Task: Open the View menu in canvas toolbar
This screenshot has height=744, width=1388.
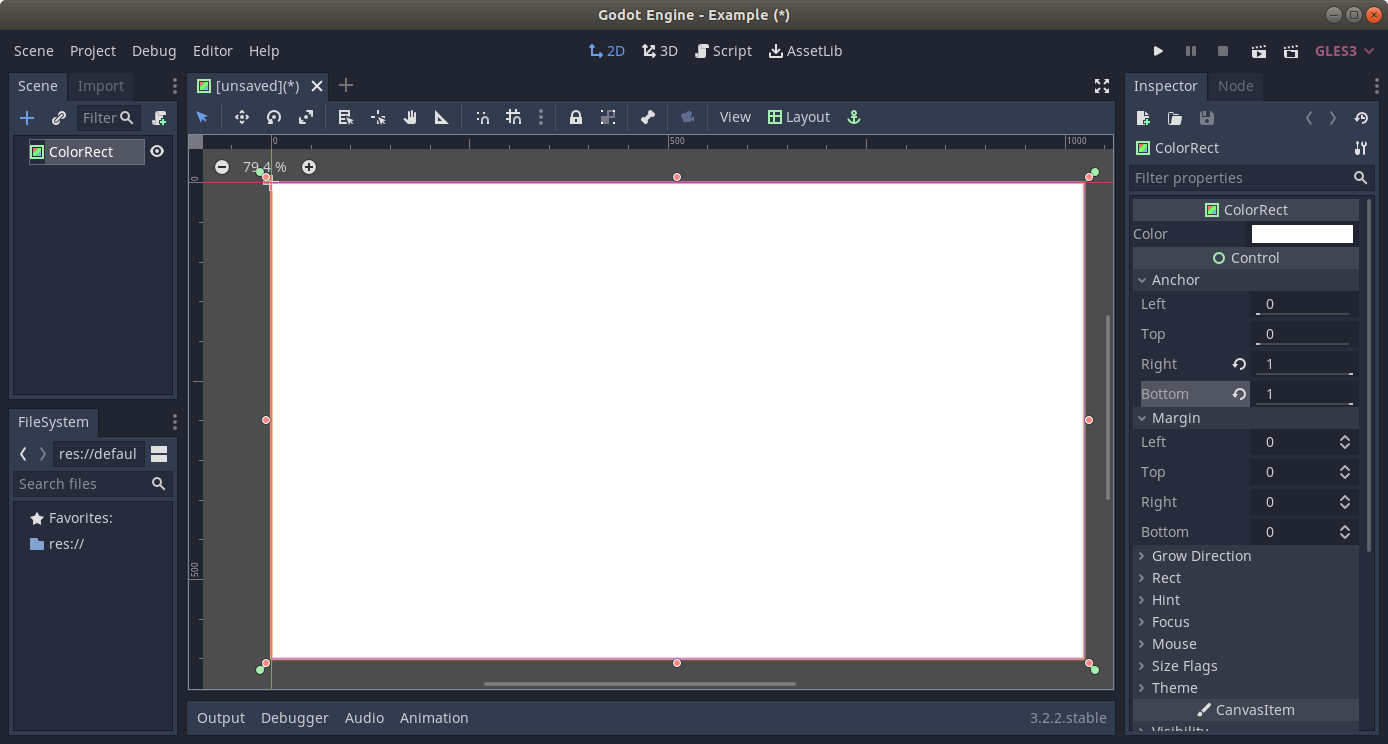Action: pos(735,117)
